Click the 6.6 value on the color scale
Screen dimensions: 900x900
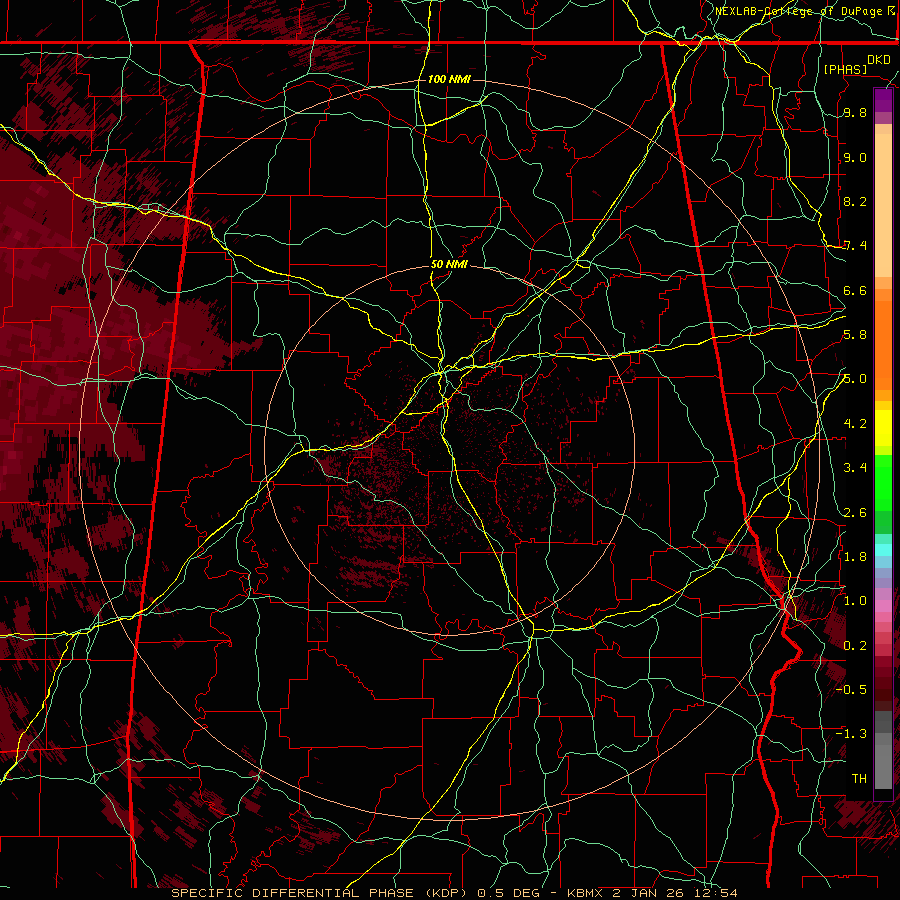point(855,290)
